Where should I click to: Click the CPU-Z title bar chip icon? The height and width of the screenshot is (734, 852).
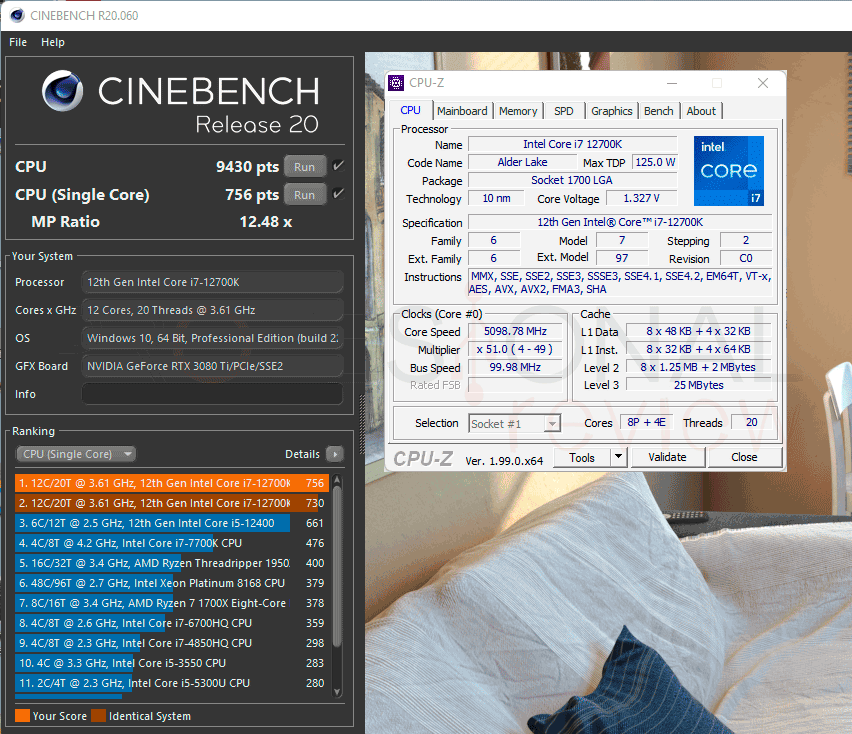[x=396, y=83]
